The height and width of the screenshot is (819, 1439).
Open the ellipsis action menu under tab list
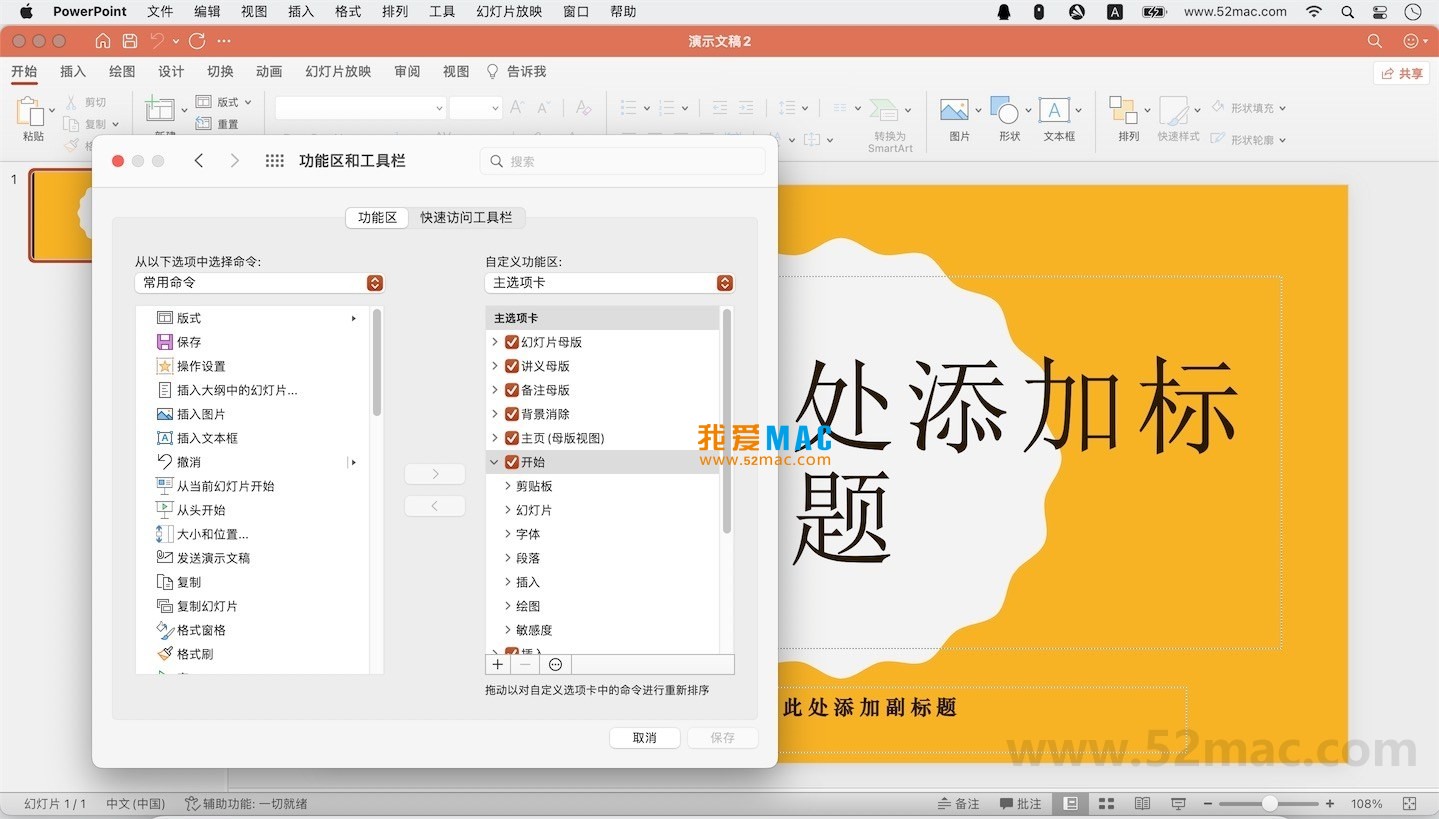coord(555,664)
